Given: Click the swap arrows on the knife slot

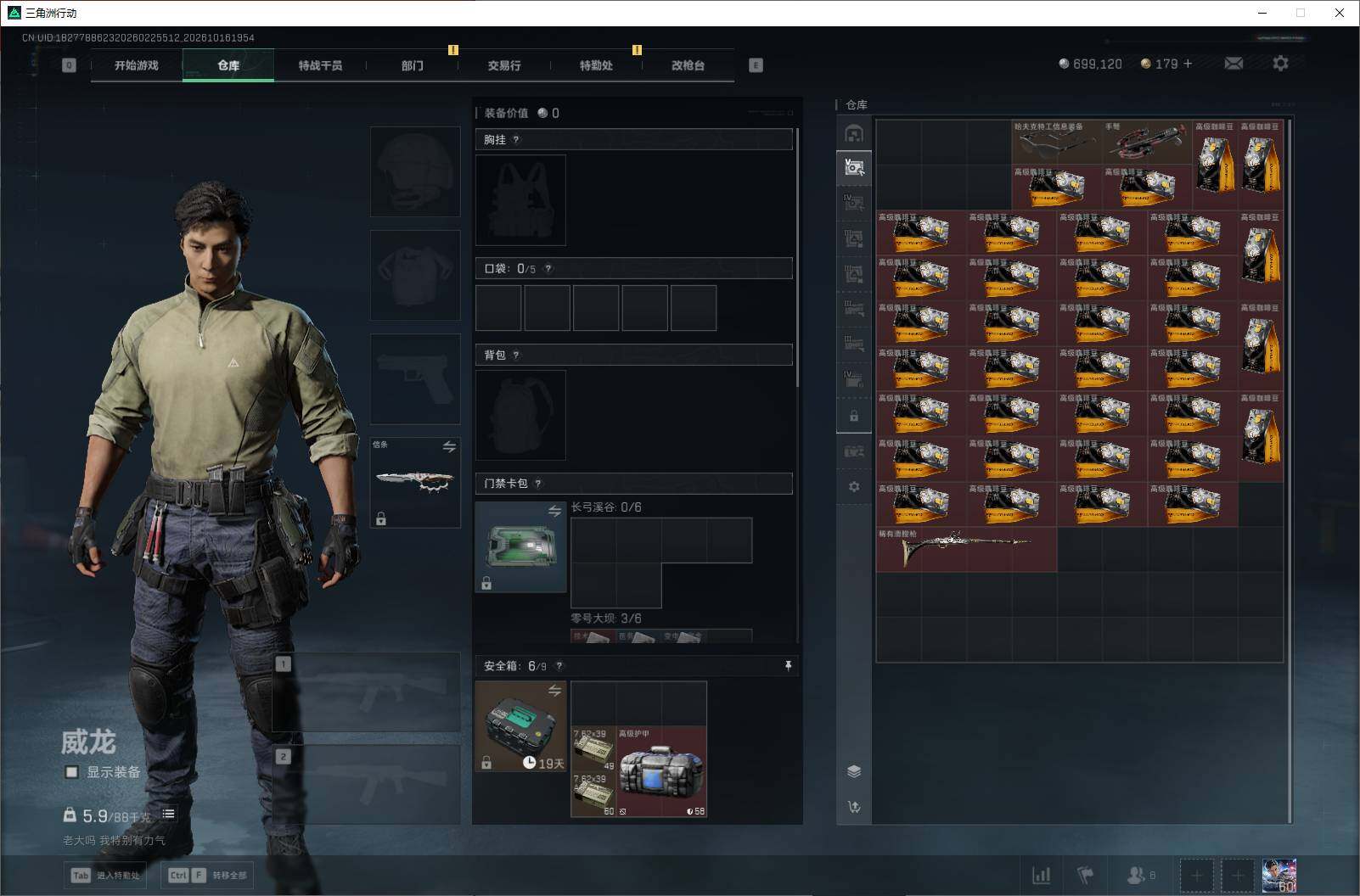Looking at the screenshot, I should tap(449, 446).
